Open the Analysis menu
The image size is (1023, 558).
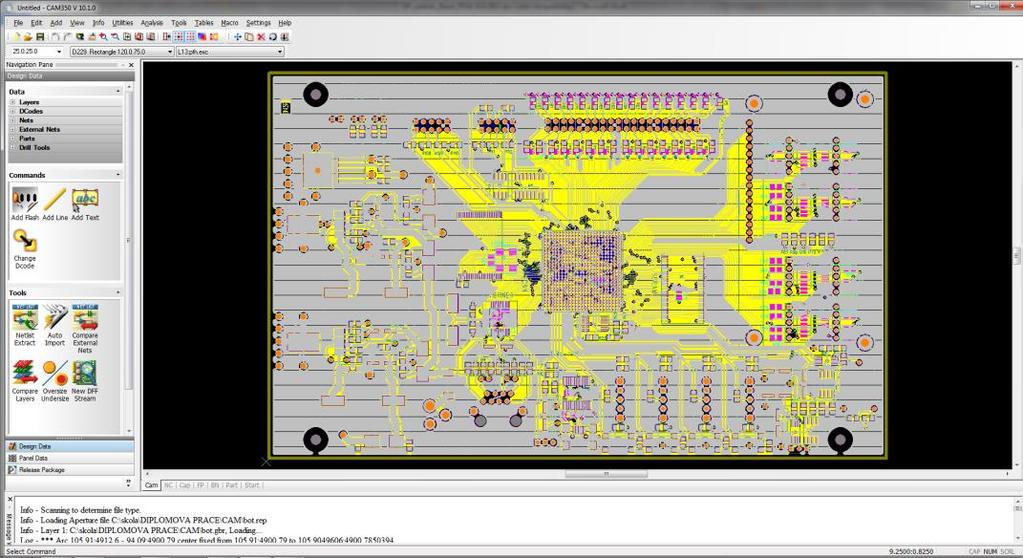pos(152,23)
